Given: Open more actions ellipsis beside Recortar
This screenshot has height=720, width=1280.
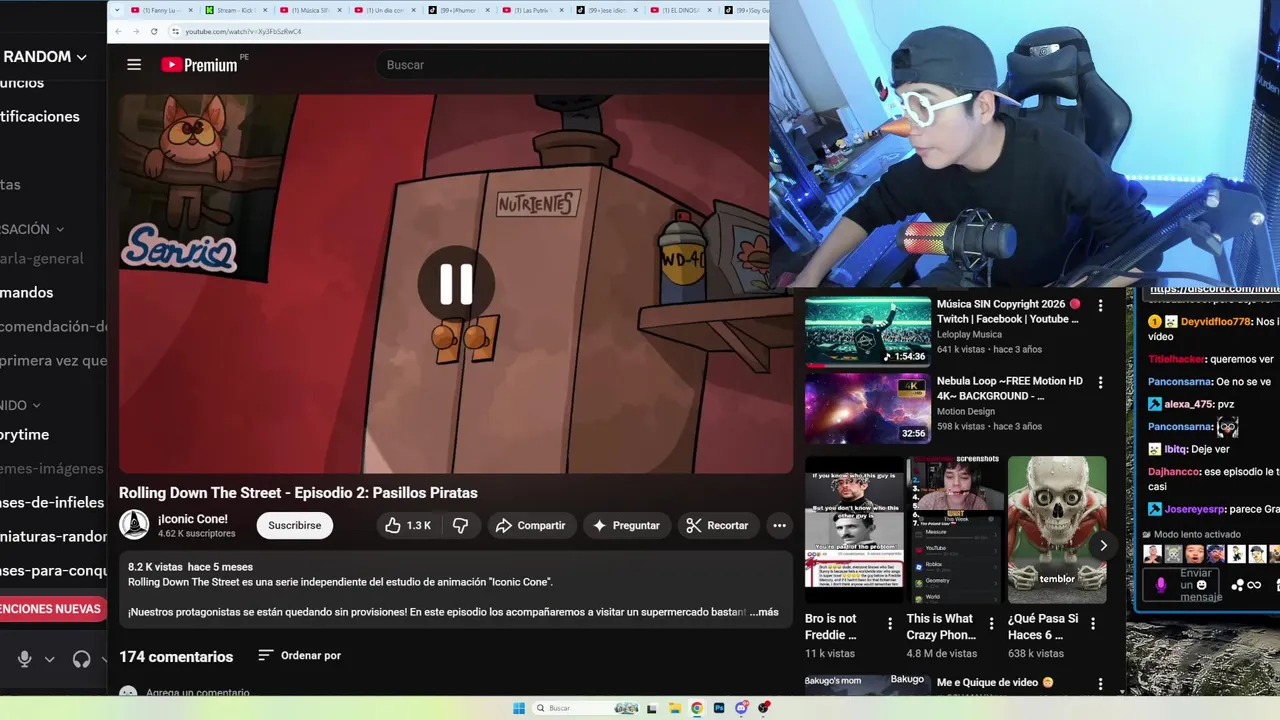Looking at the screenshot, I should click(779, 525).
